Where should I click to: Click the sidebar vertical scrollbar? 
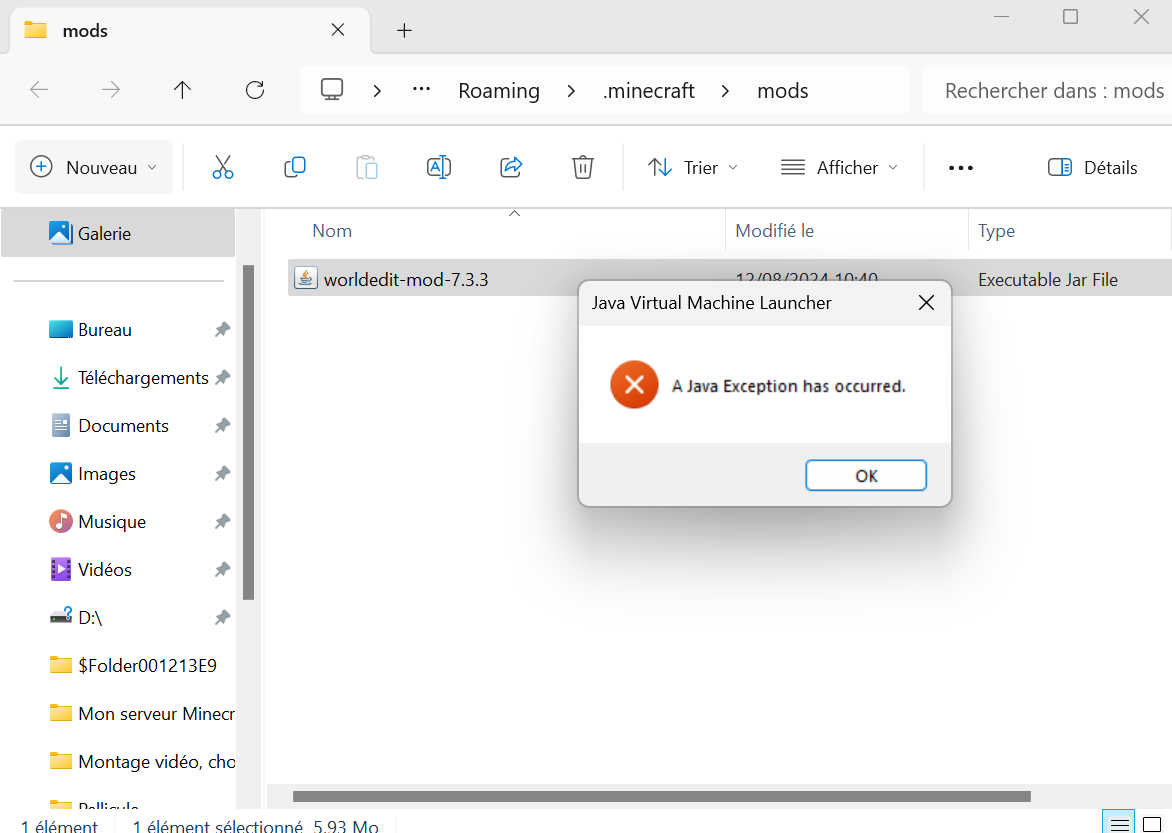(248, 432)
